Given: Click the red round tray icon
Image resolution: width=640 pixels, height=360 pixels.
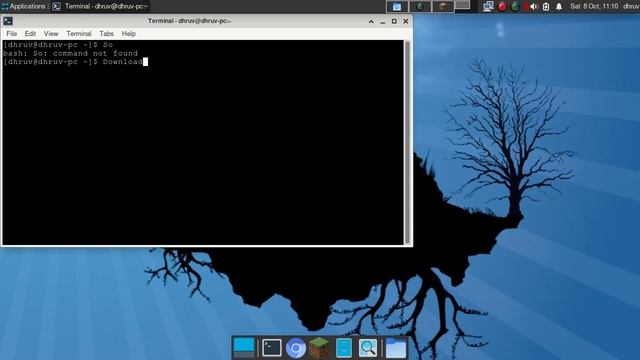Looking at the screenshot, I should click(502, 7).
